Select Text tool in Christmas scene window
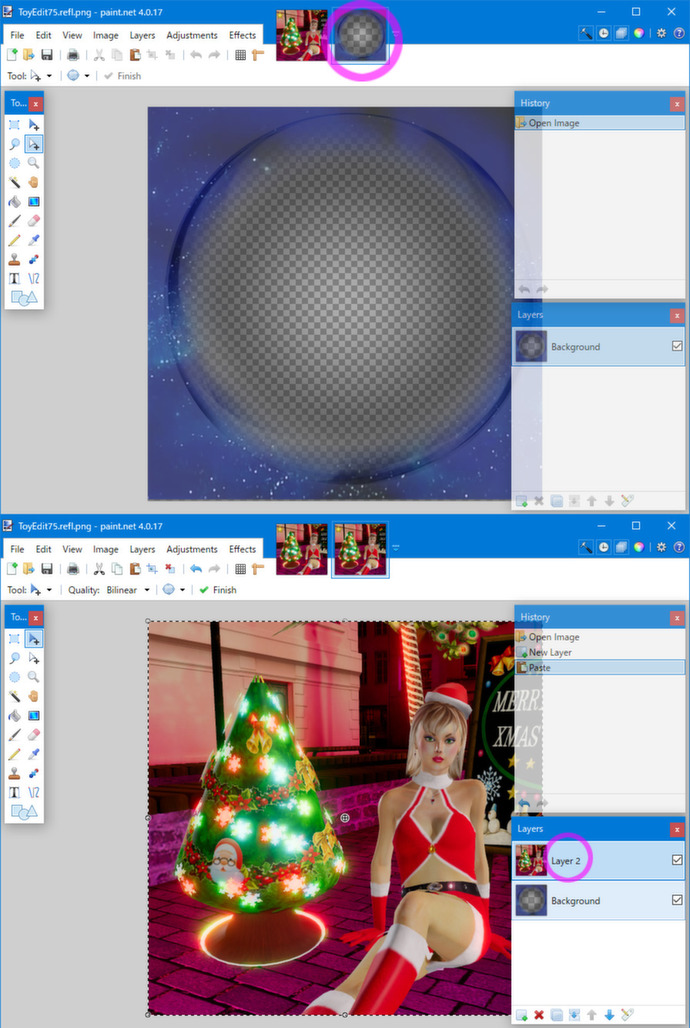Viewport: 690px width, 1028px height. coord(14,793)
